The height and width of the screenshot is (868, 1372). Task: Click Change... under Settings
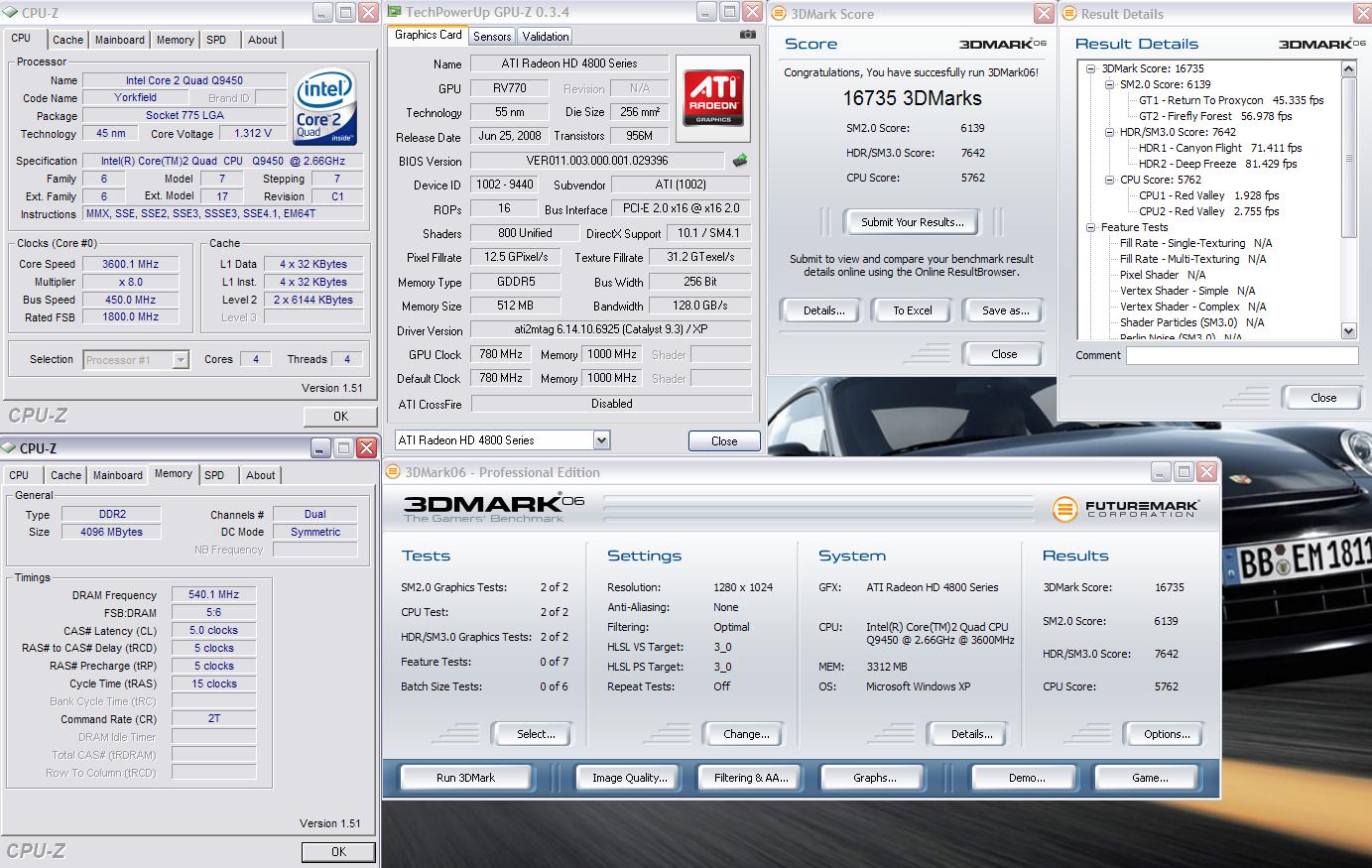[x=746, y=734]
